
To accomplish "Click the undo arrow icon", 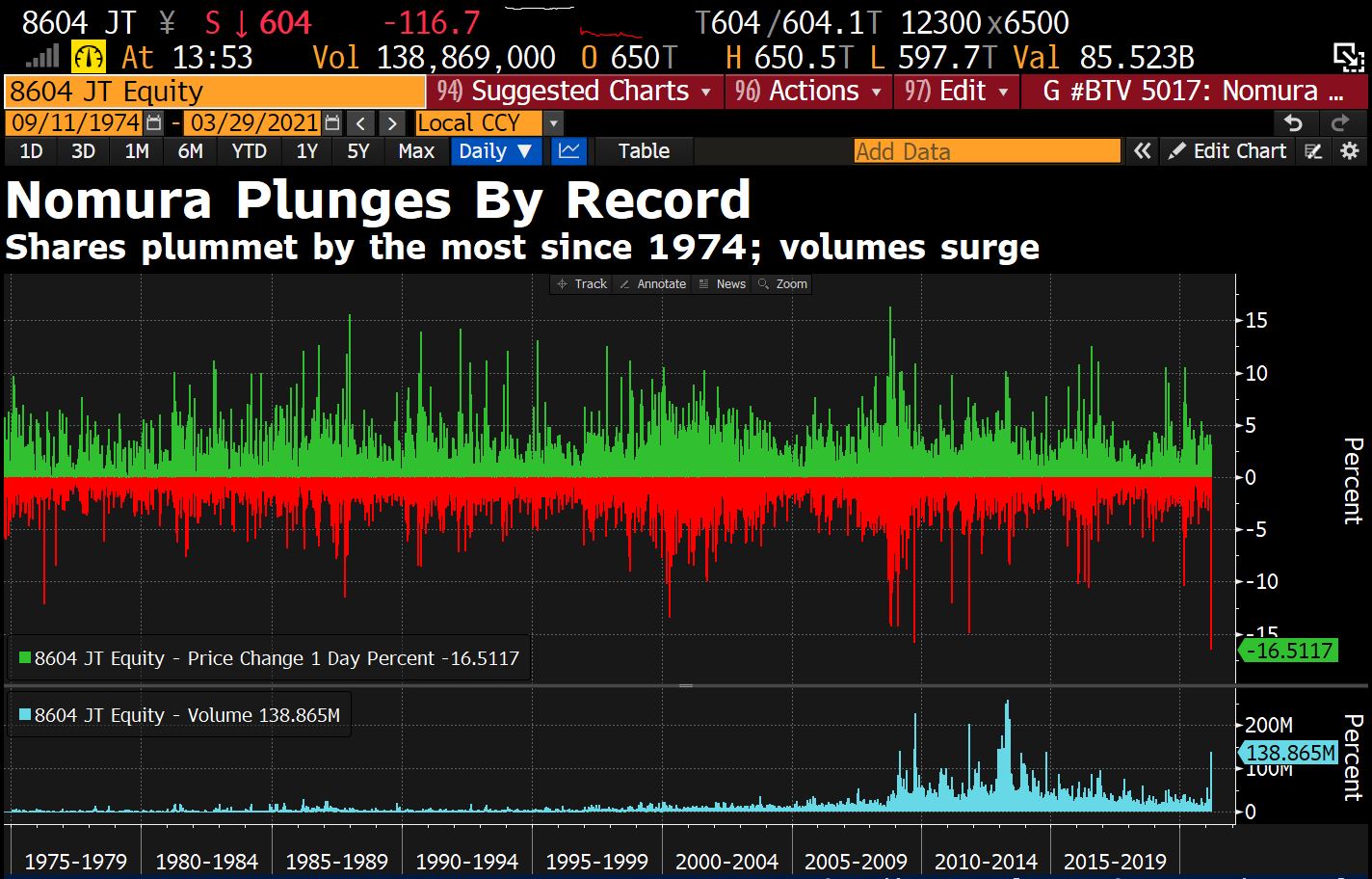I will pos(1294,123).
